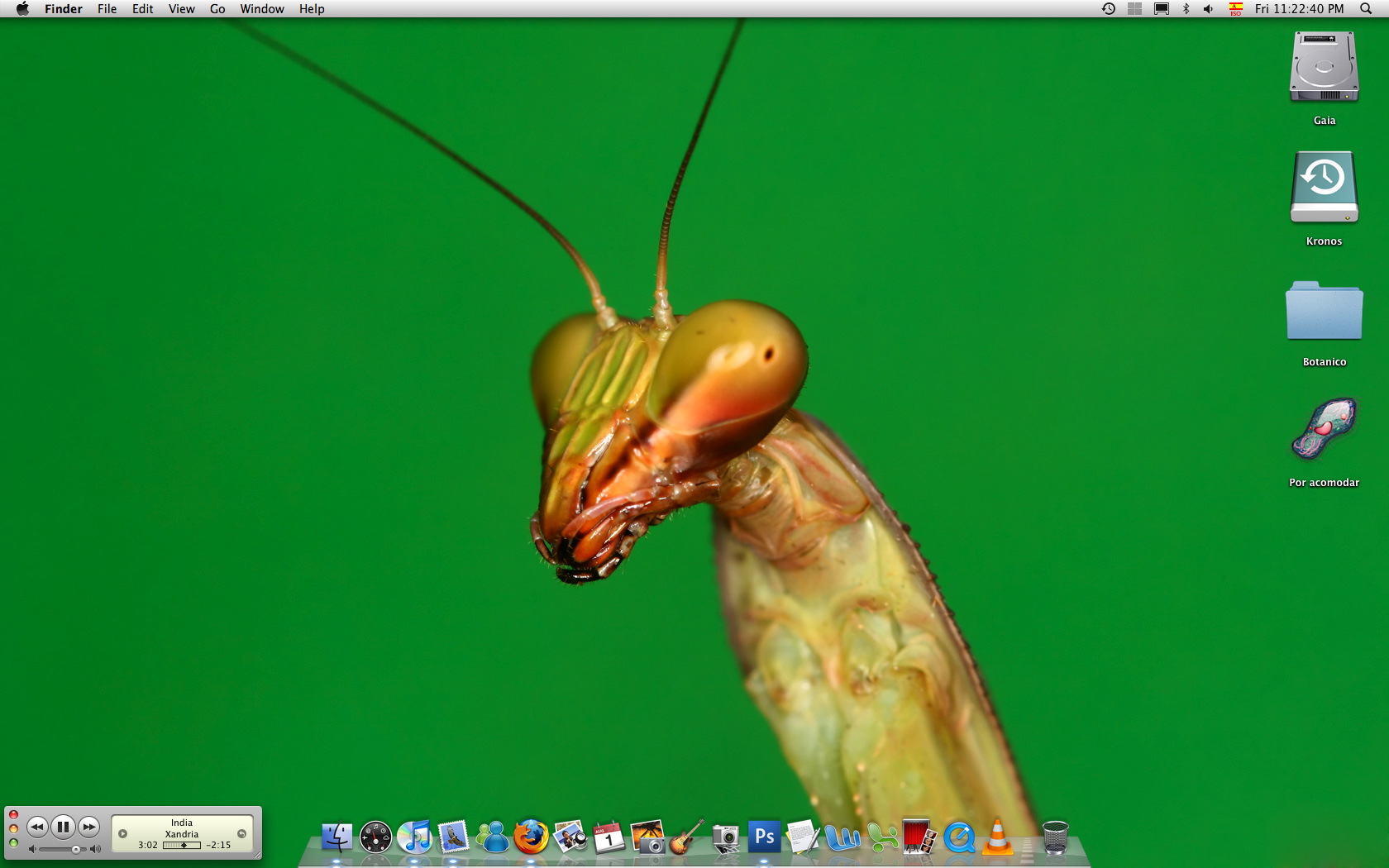This screenshot has height=868, width=1389.
Task: Open the Bluetooth status menu
Action: pos(1186,9)
